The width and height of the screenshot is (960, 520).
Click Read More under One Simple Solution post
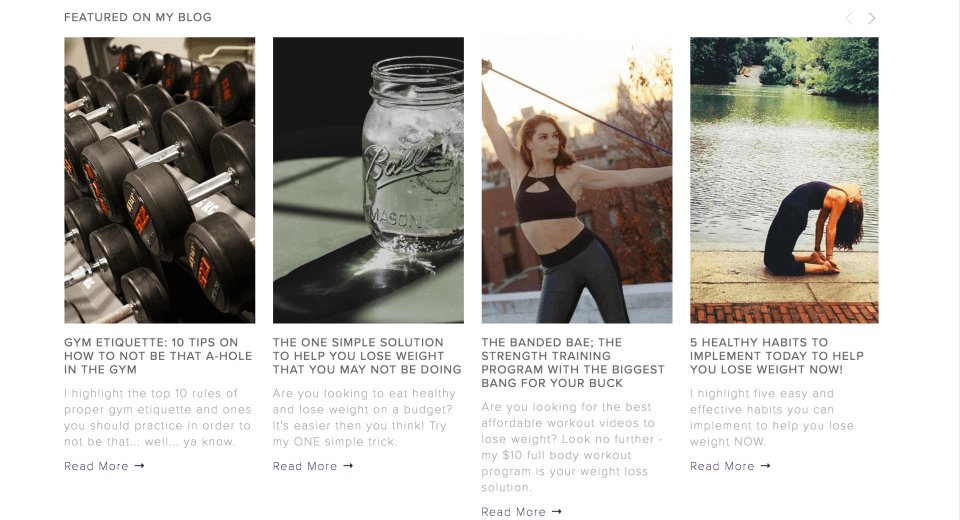[305, 466]
